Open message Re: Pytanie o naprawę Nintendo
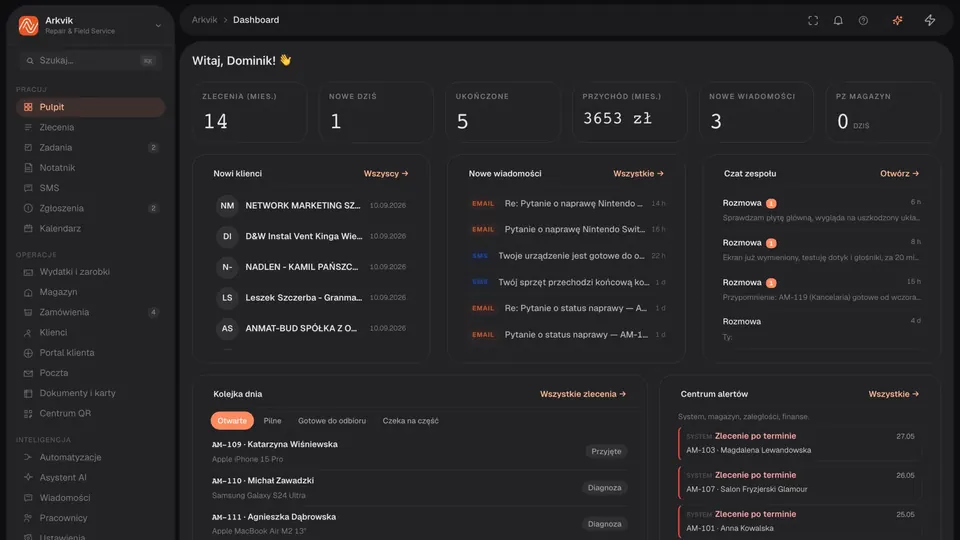Screen dimensions: 960x540 [x=566, y=203]
